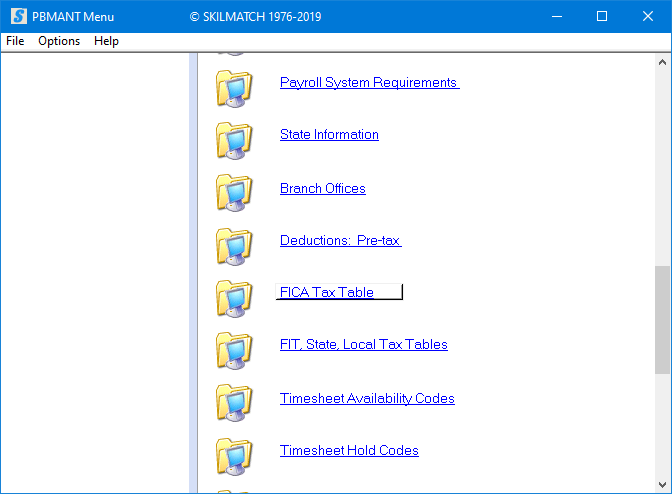
Task: Open the File menu
Action: click(15, 41)
